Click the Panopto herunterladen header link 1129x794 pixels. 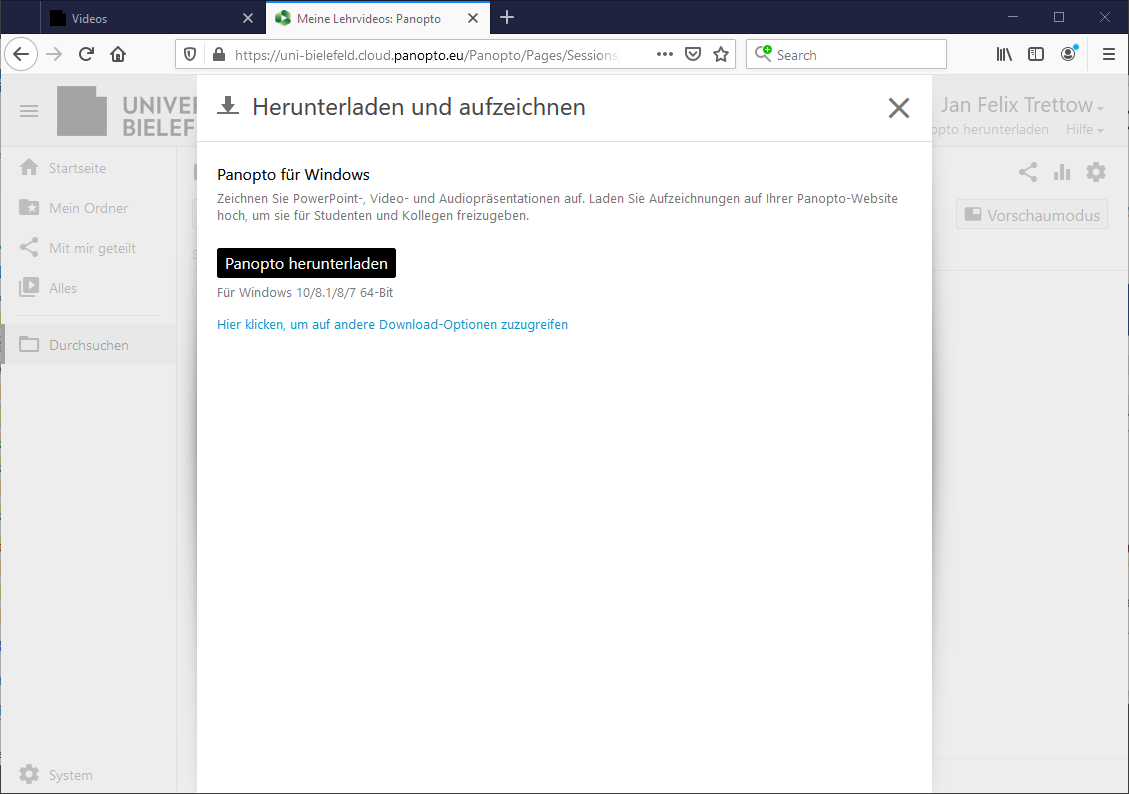pos(990,130)
